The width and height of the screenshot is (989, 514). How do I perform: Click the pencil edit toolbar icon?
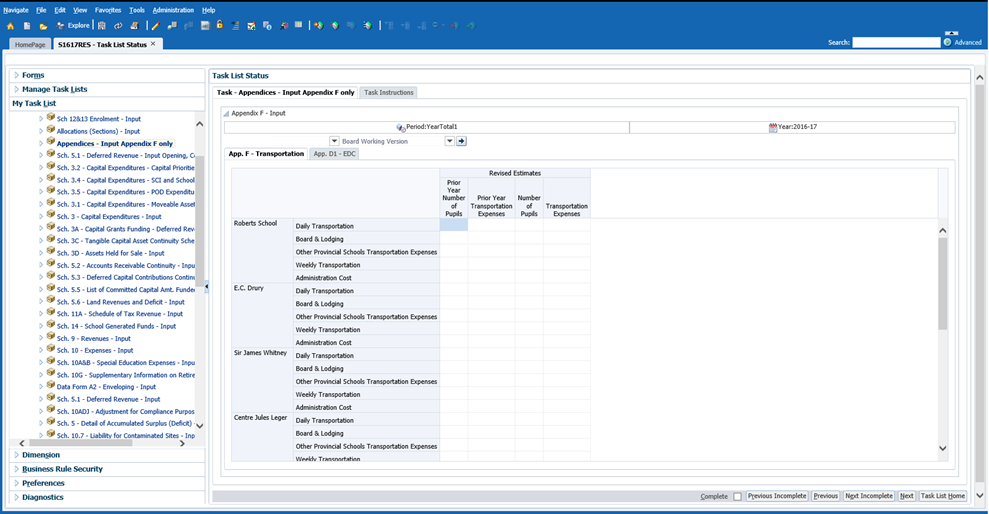point(155,25)
